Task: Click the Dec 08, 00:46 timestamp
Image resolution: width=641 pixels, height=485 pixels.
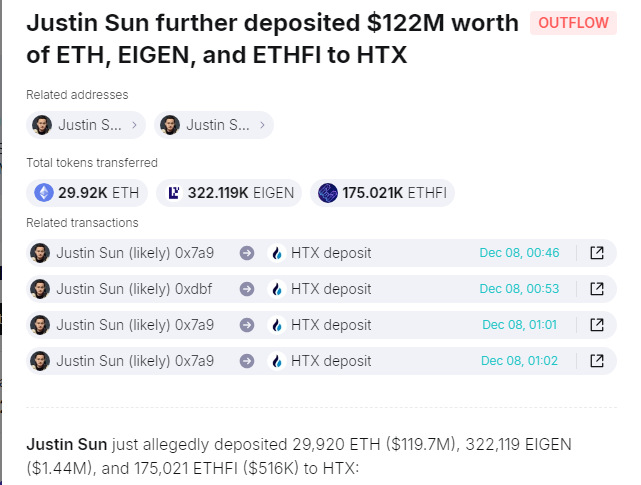Action: coord(519,253)
